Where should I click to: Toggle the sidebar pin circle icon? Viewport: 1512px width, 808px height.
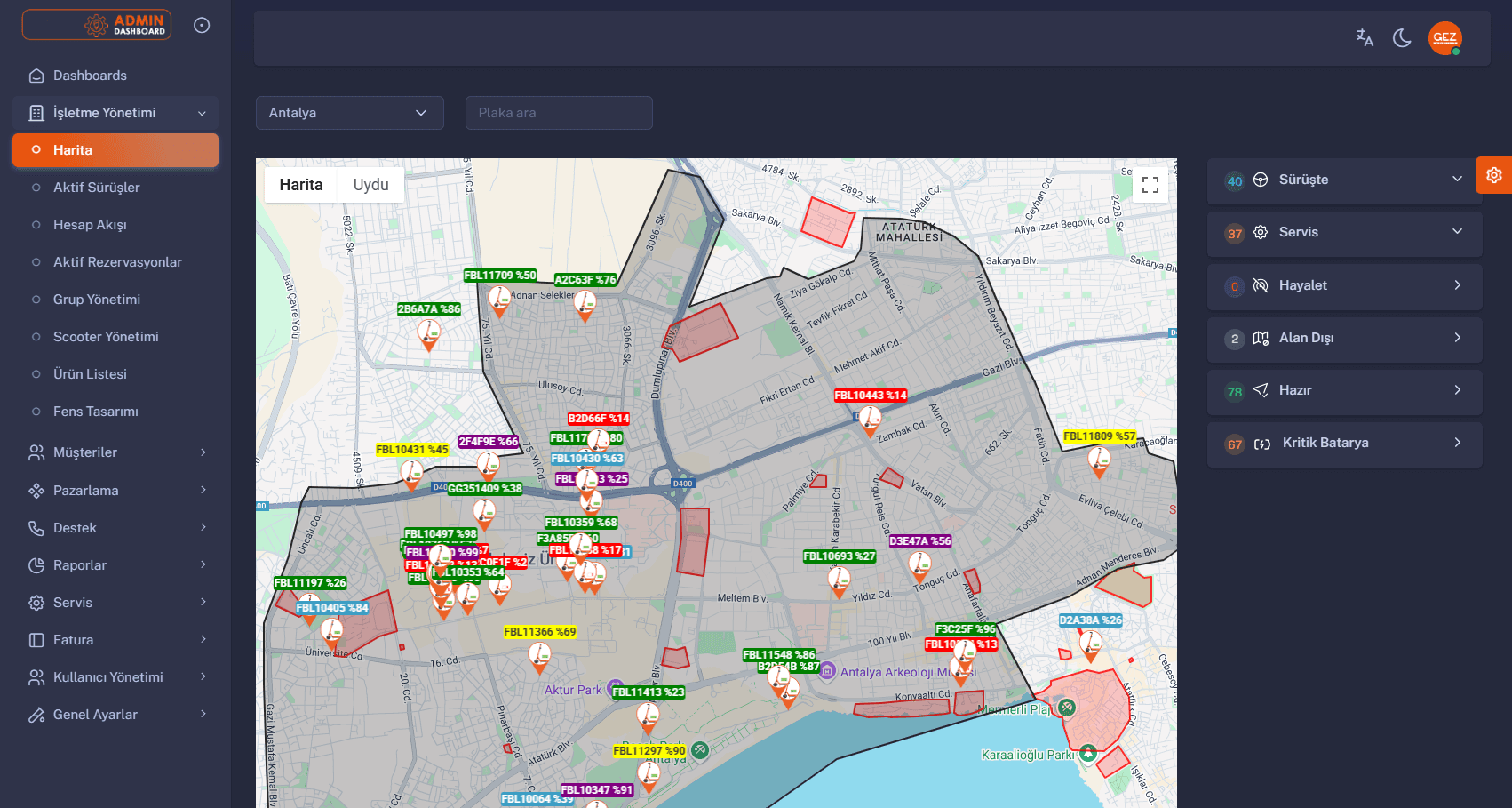[202, 25]
